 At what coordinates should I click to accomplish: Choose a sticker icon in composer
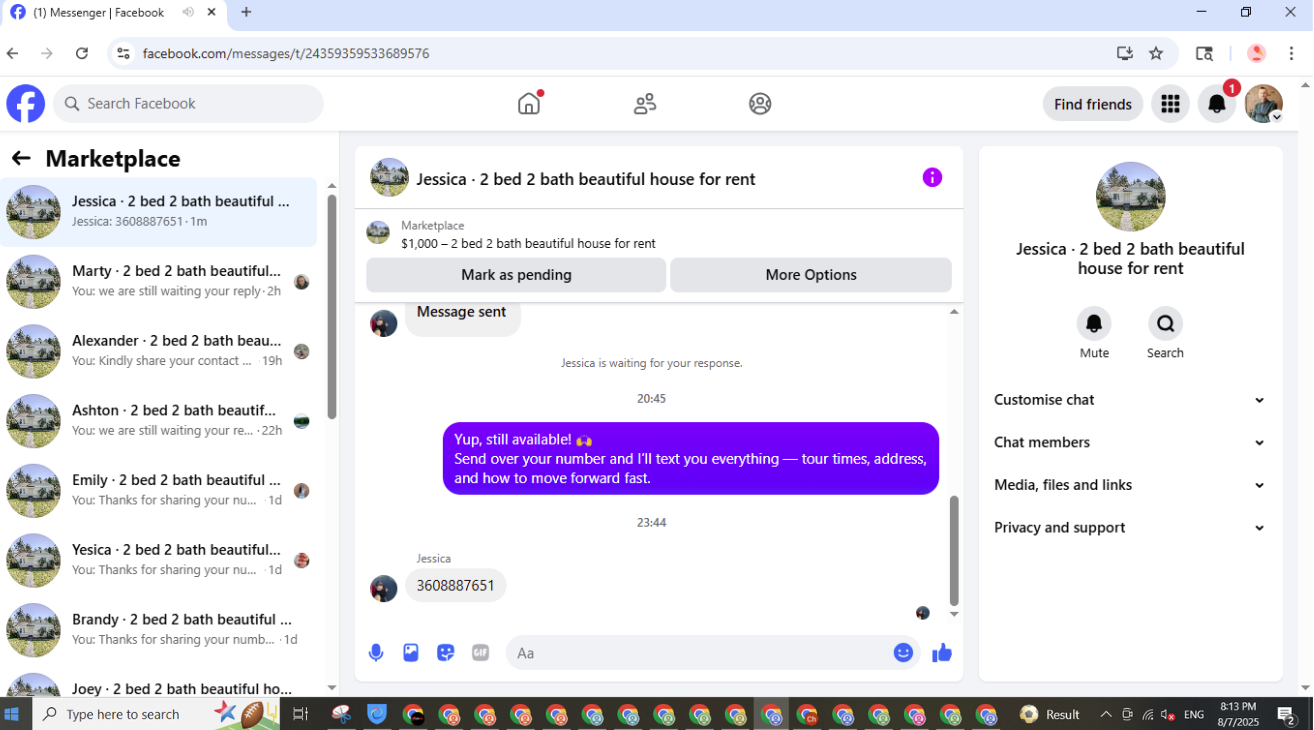pos(446,653)
